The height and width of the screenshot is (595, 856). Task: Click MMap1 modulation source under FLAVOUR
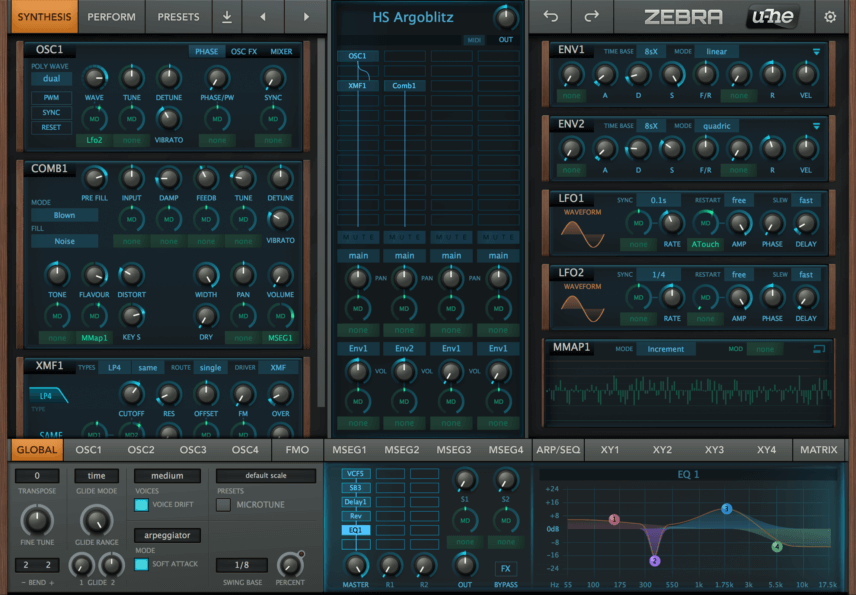pos(94,338)
